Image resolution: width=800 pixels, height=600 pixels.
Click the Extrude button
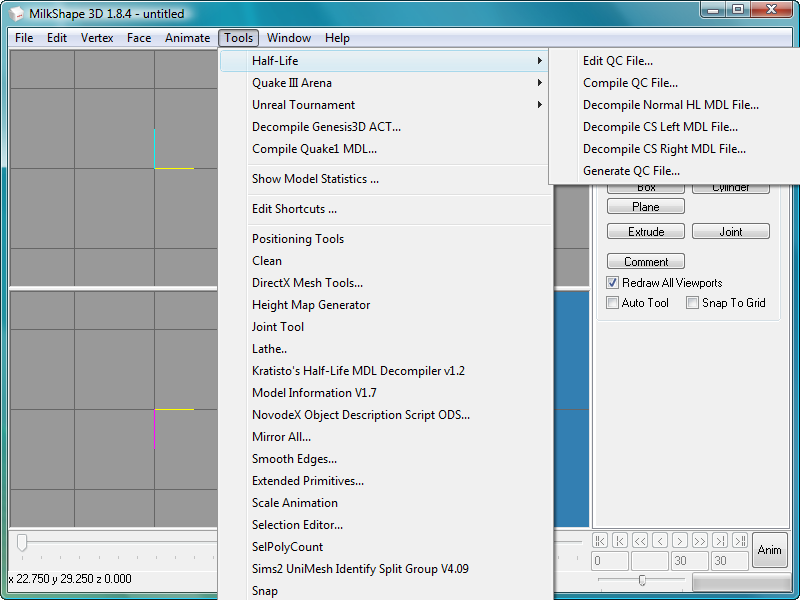pyautogui.click(x=646, y=232)
